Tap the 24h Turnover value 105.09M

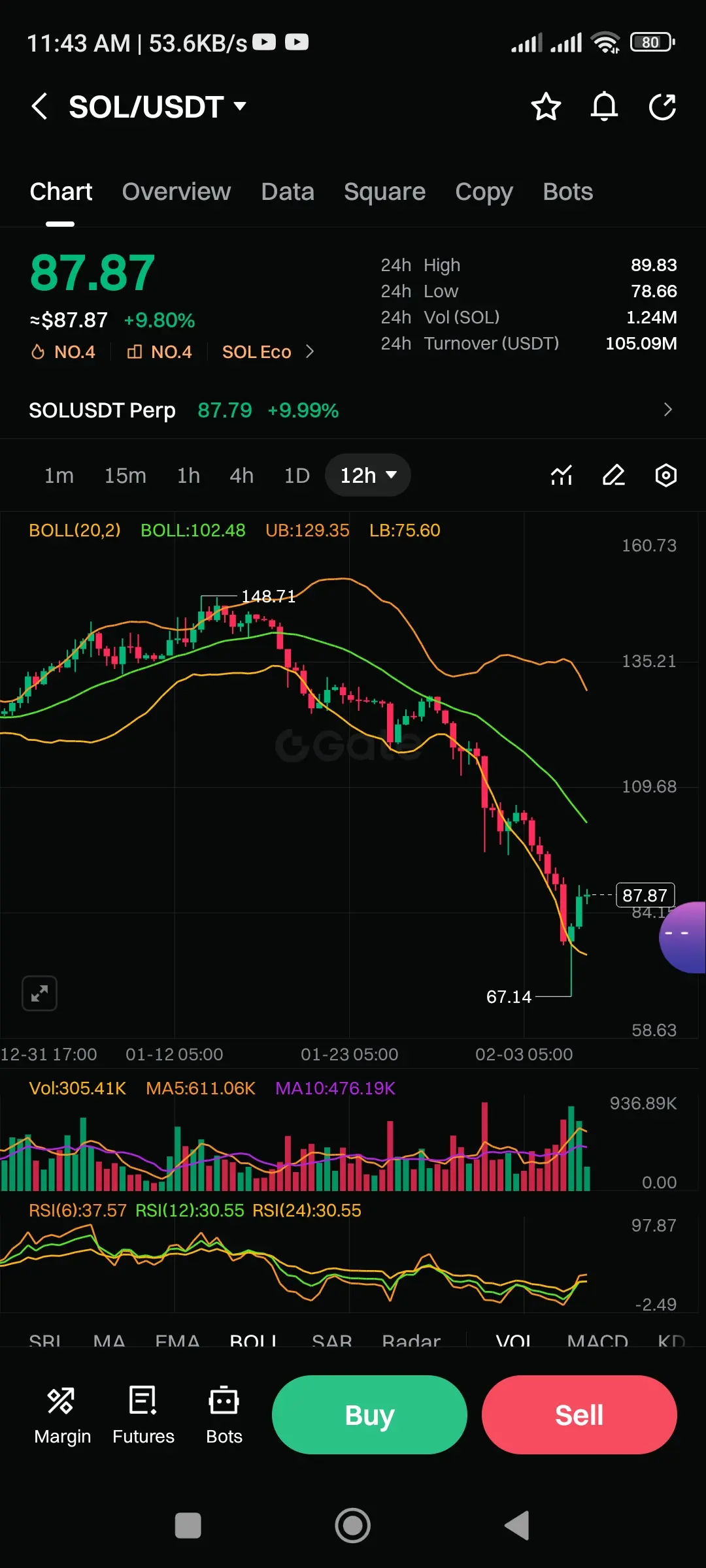point(641,344)
